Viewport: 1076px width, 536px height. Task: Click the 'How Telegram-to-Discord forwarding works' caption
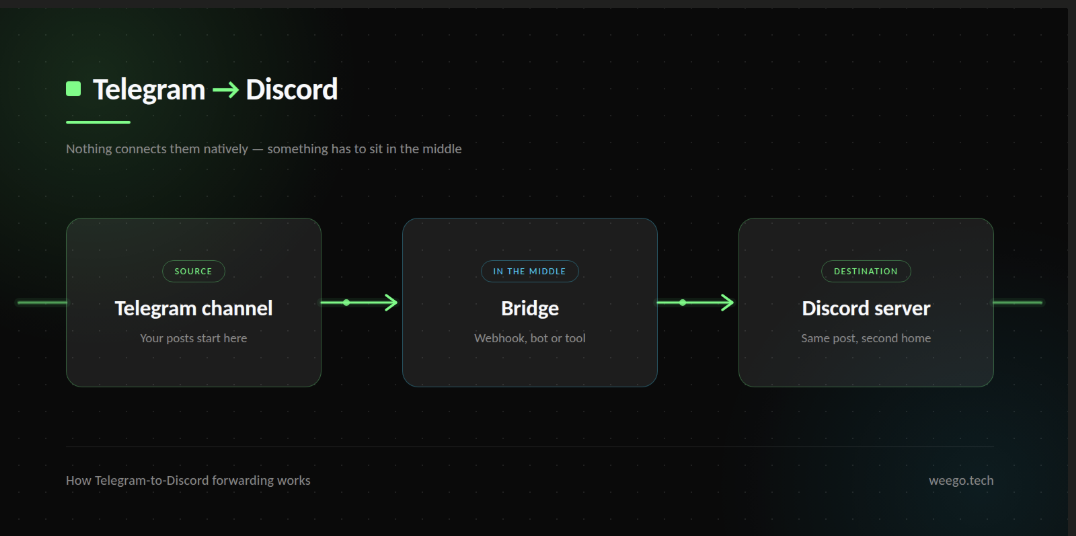188,480
